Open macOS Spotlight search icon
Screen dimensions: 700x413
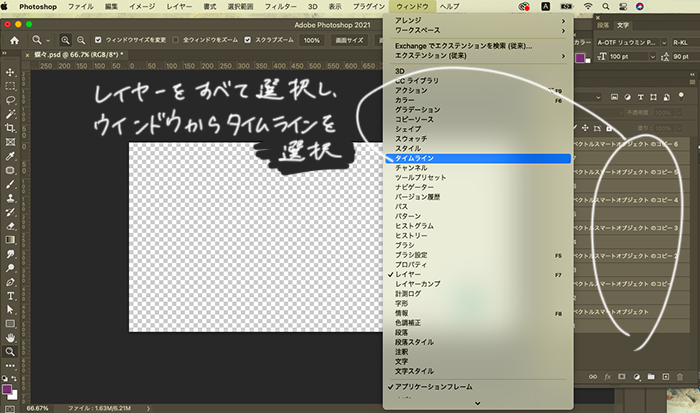[x=605, y=7]
